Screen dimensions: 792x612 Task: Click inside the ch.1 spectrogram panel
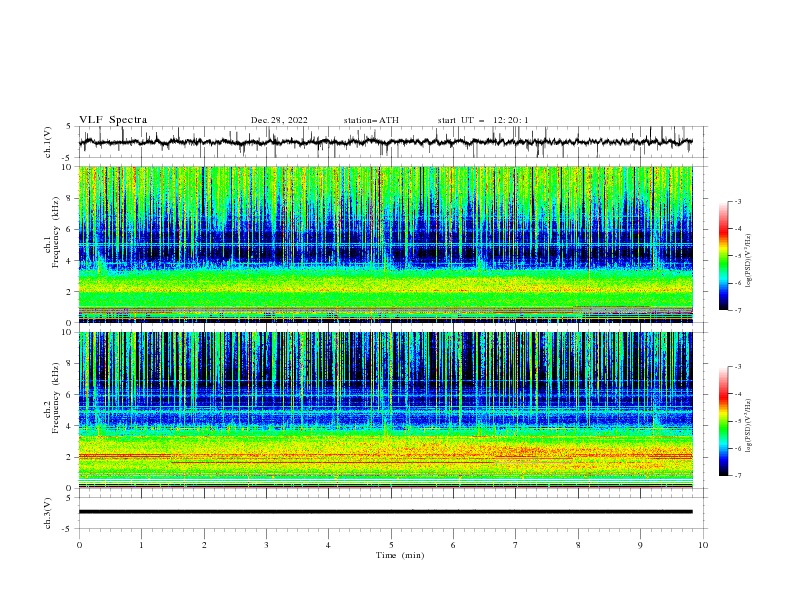click(385, 244)
